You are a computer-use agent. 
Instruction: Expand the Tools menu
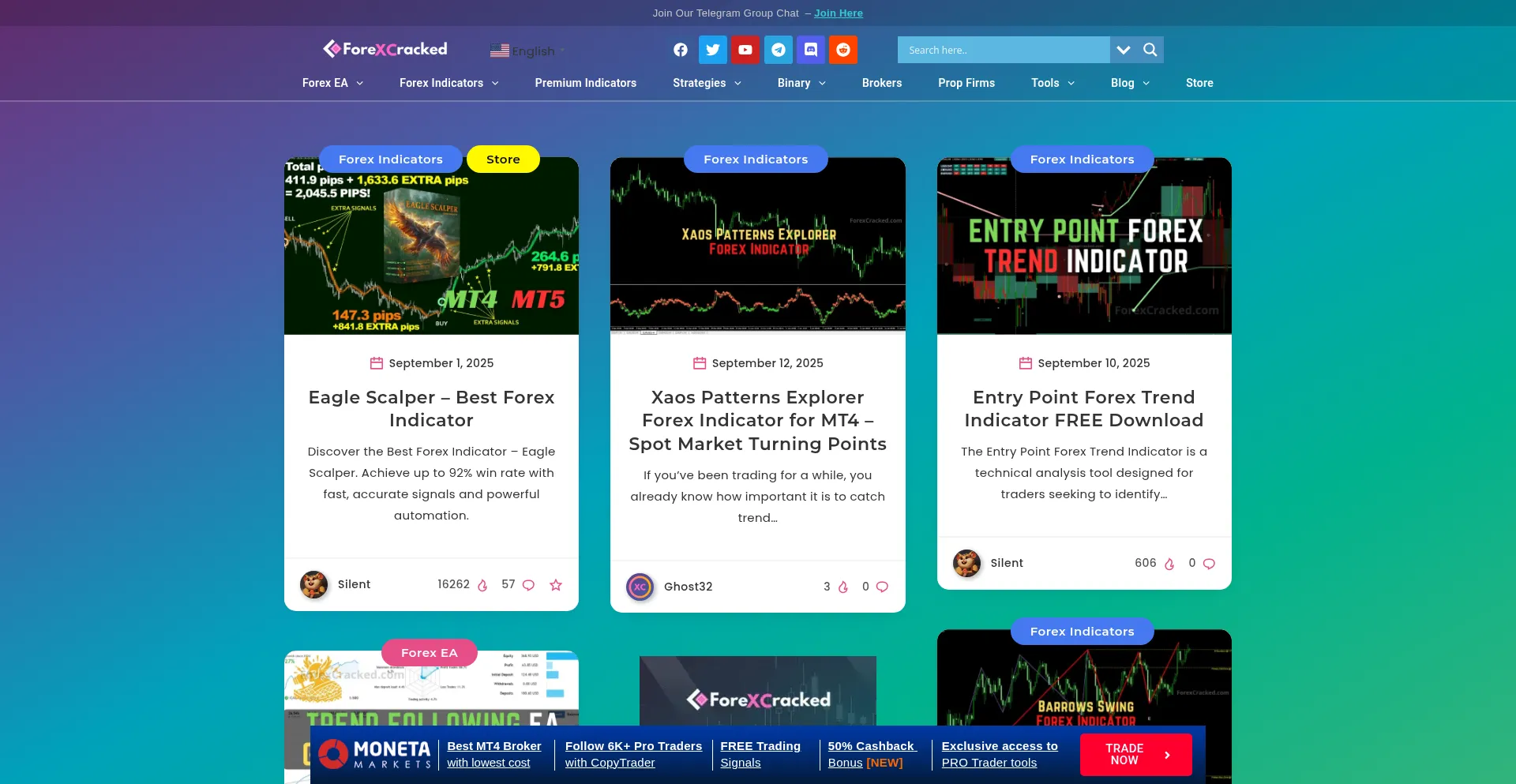click(x=1053, y=83)
